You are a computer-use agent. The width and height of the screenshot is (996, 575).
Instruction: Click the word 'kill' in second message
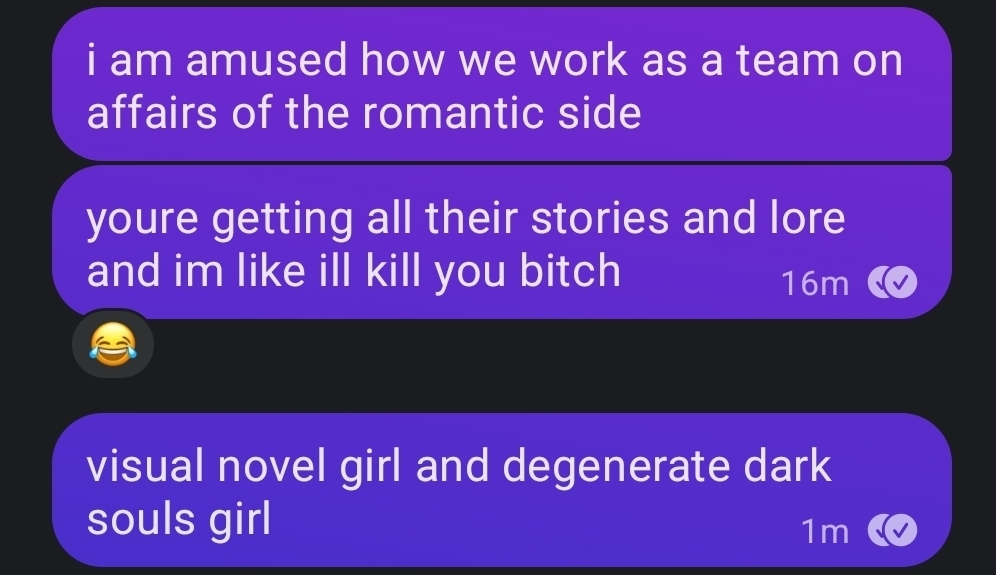(x=393, y=271)
